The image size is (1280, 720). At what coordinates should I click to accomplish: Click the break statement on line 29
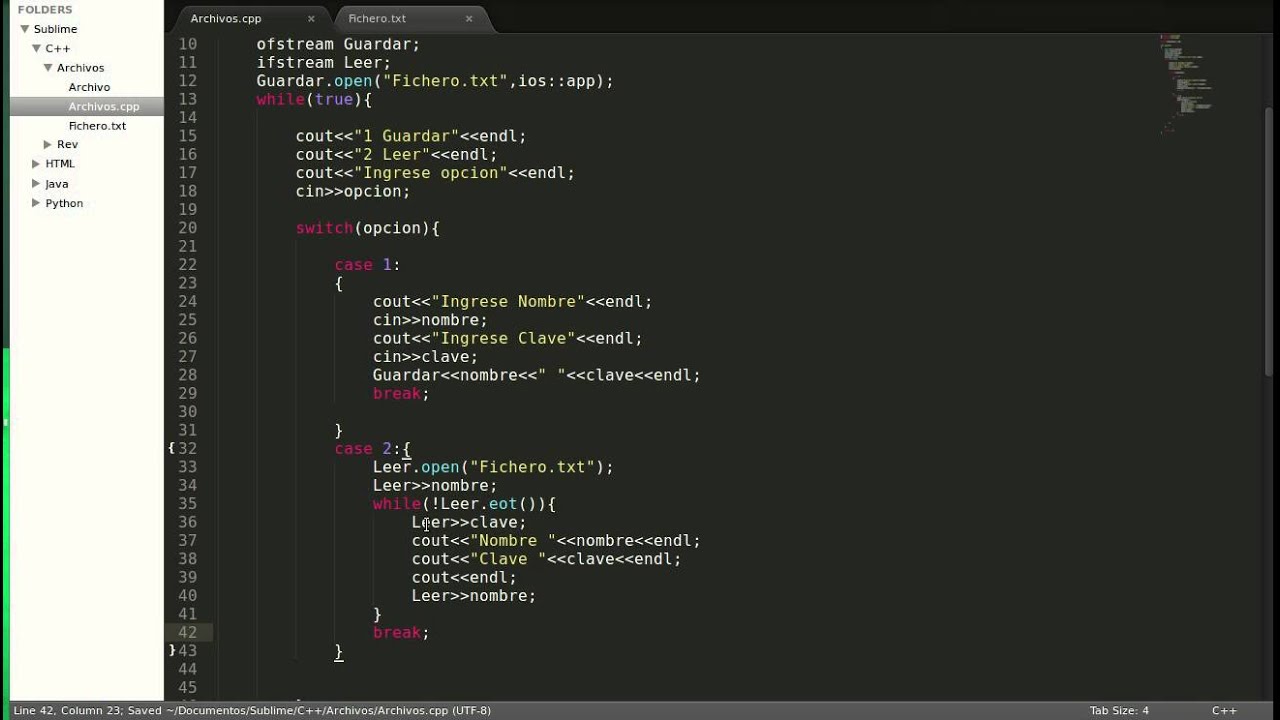click(x=401, y=394)
